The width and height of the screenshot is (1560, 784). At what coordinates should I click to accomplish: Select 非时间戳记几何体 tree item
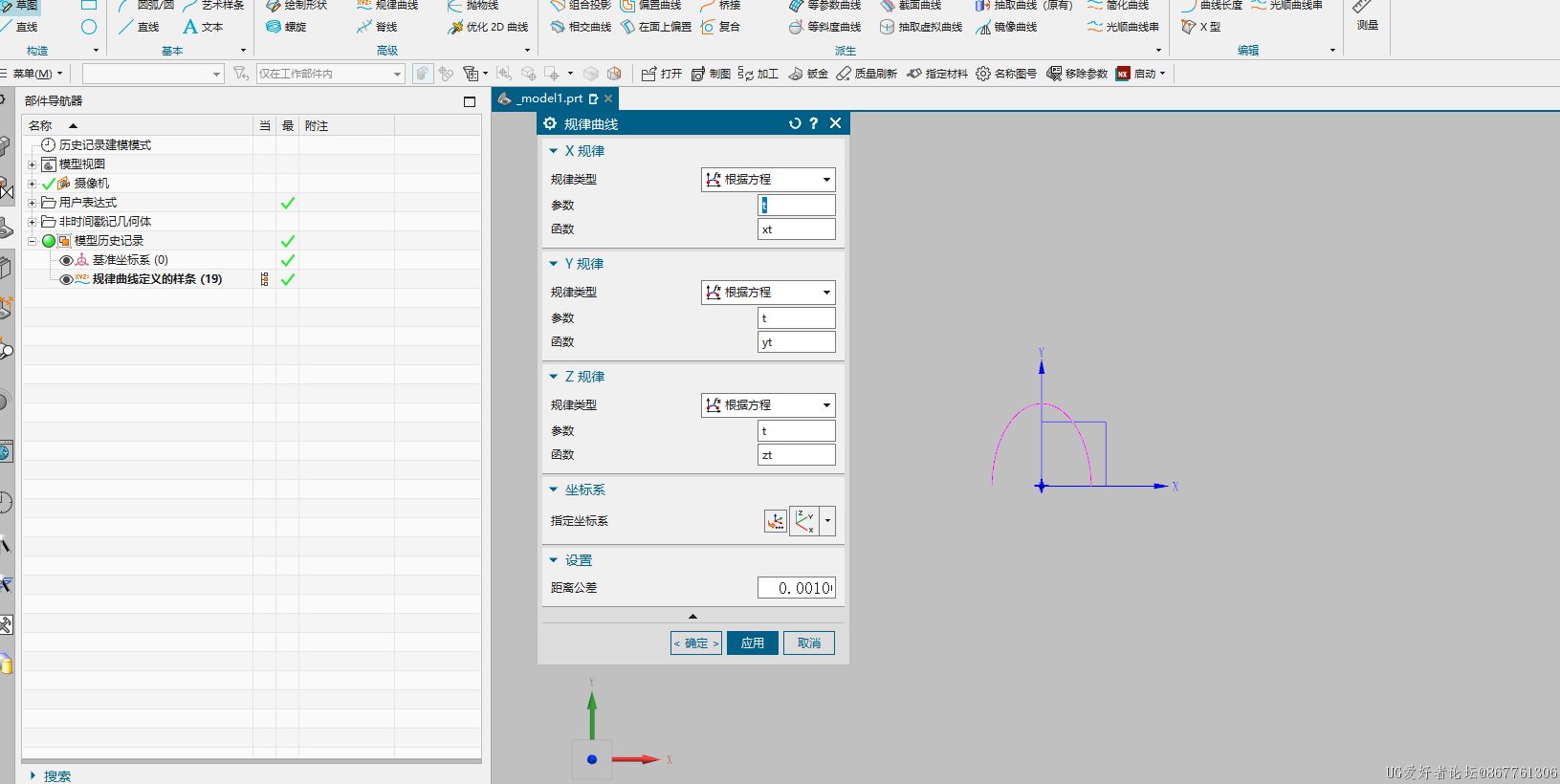(x=105, y=222)
